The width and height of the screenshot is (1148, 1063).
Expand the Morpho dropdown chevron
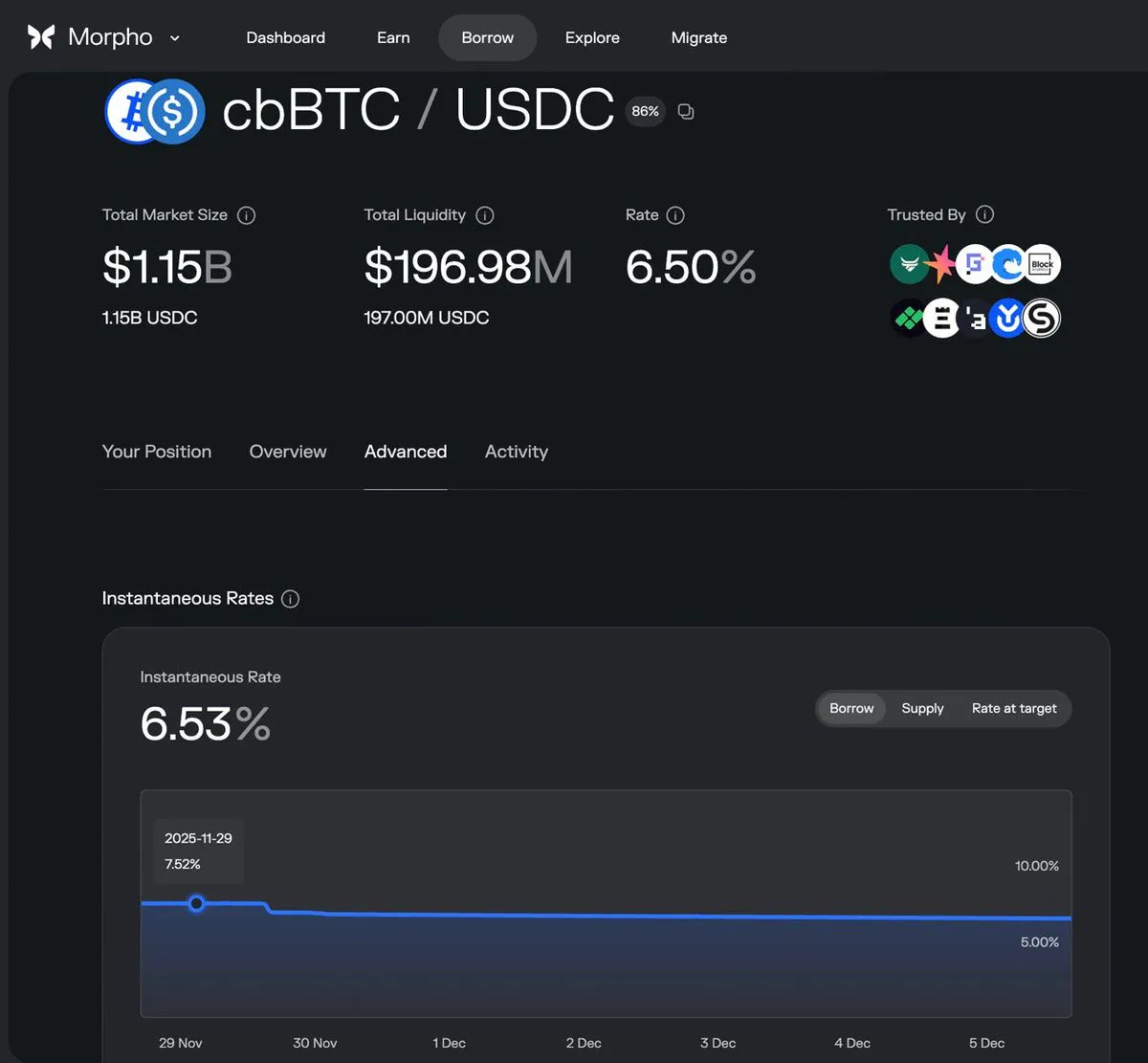[175, 38]
